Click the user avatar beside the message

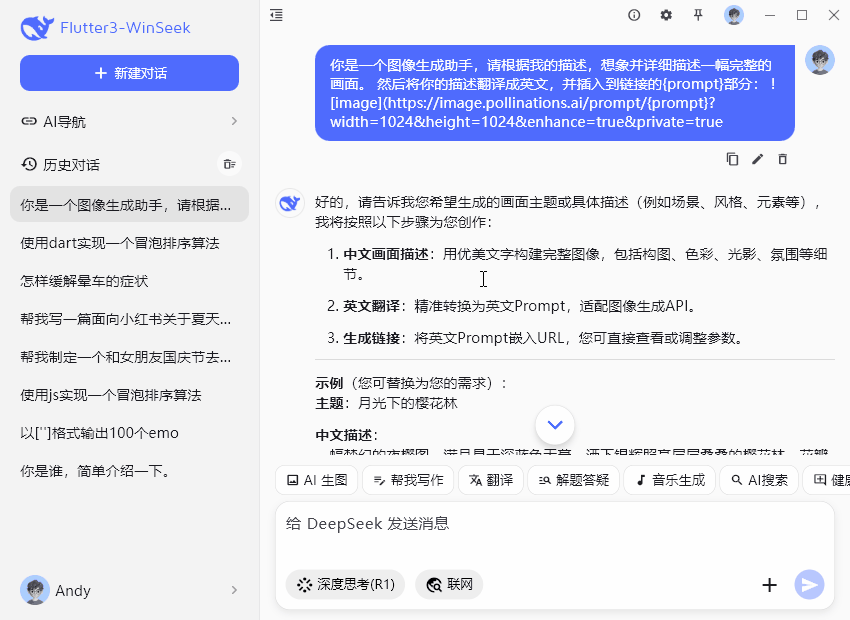(x=820, y=60)
